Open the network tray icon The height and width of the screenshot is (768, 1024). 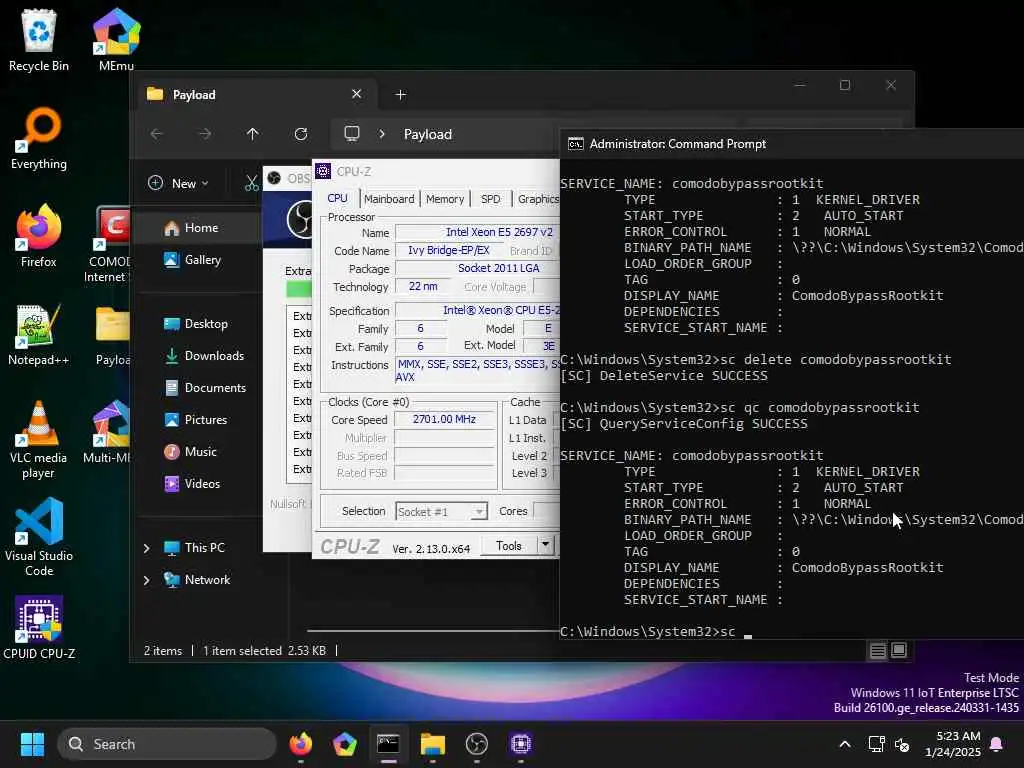click(x=876, y=744)
